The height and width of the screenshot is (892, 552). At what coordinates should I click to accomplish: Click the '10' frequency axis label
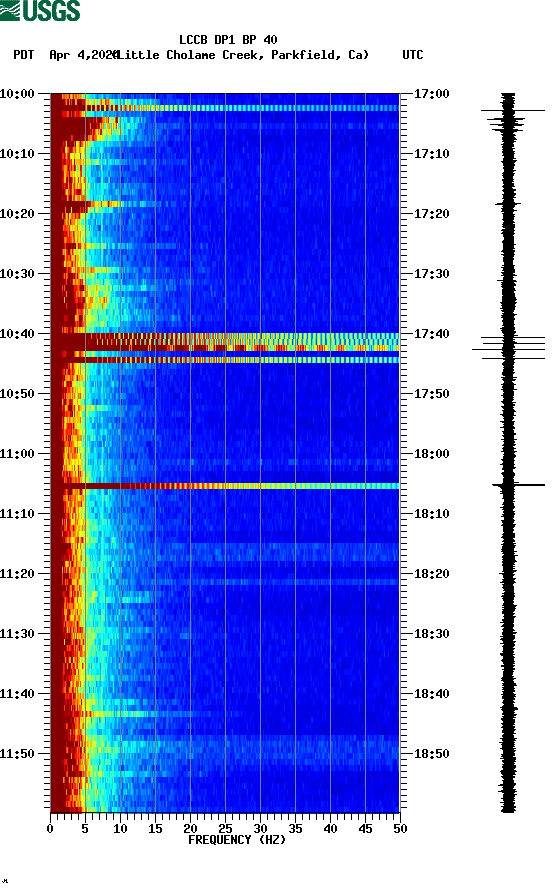pos(120,829)
